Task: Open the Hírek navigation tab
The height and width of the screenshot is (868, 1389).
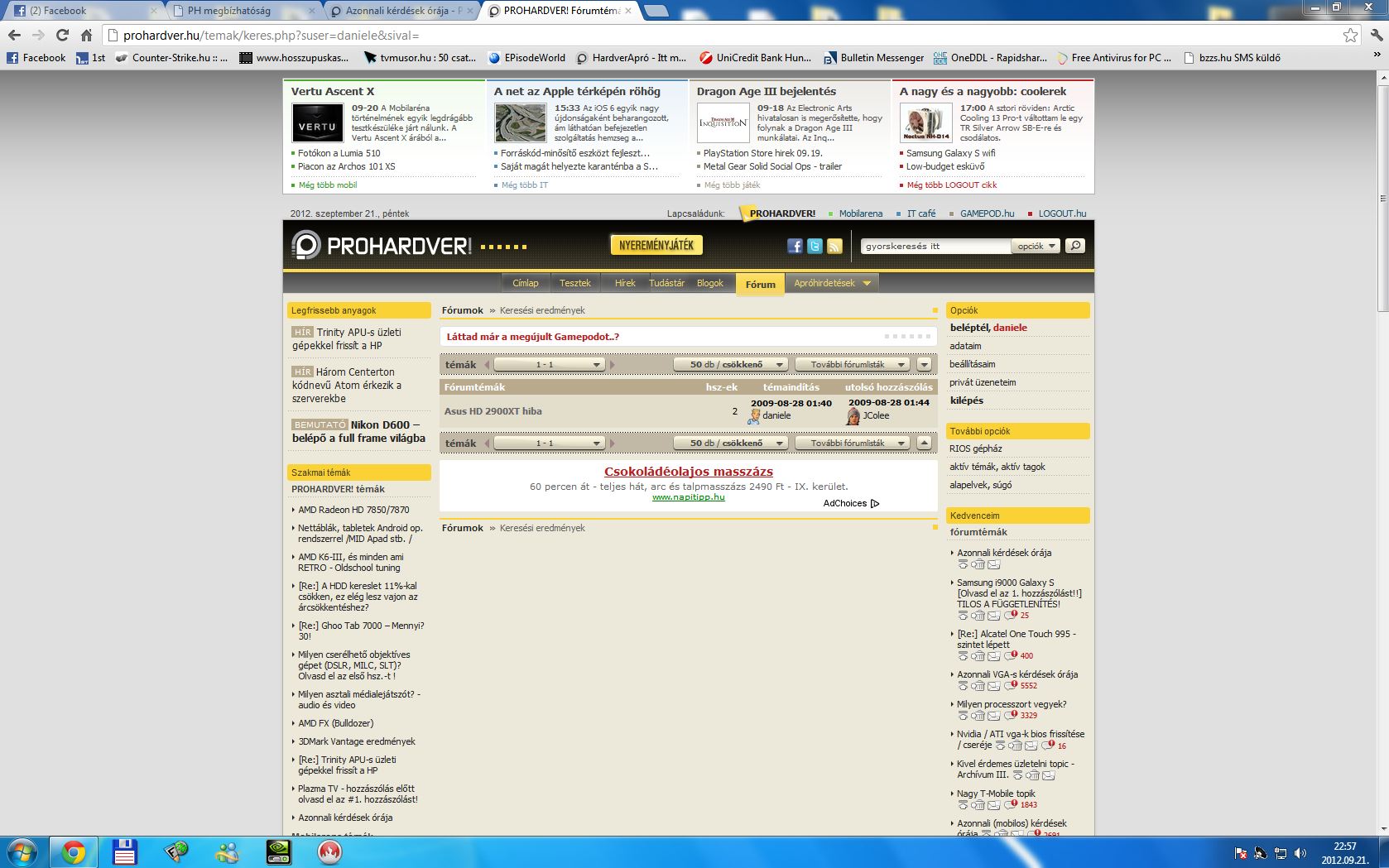Action: pos(625,283)
